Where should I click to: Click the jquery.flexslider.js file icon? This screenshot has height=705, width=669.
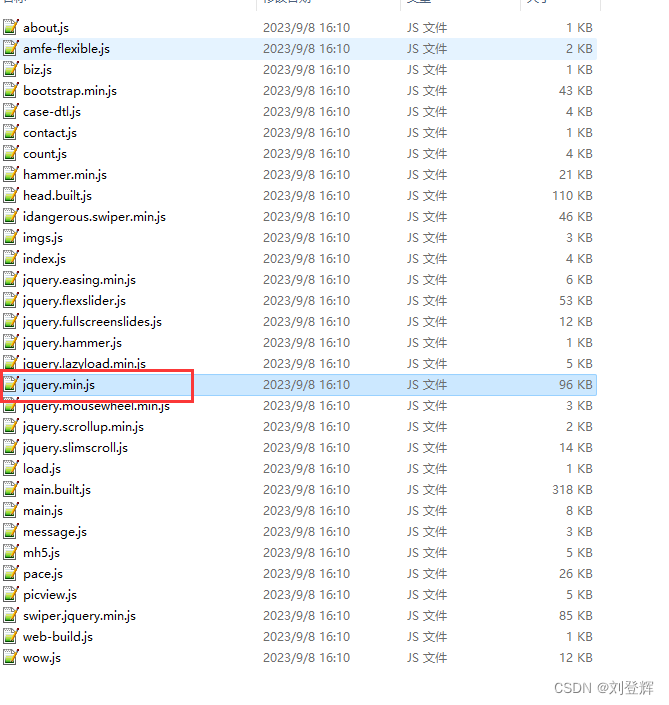tap(11, 301)
